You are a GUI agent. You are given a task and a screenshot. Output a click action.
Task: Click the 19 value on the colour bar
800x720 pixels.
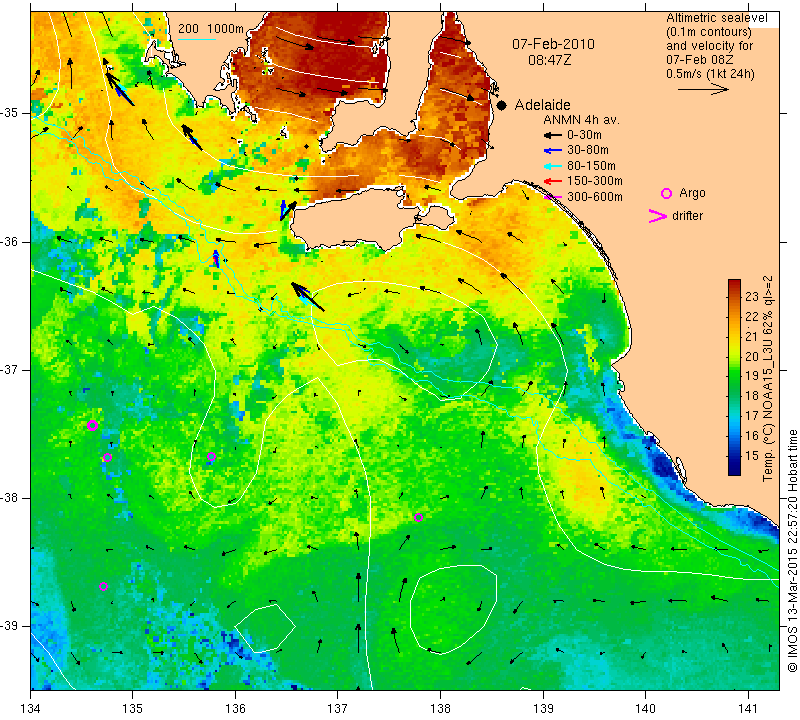752,376
